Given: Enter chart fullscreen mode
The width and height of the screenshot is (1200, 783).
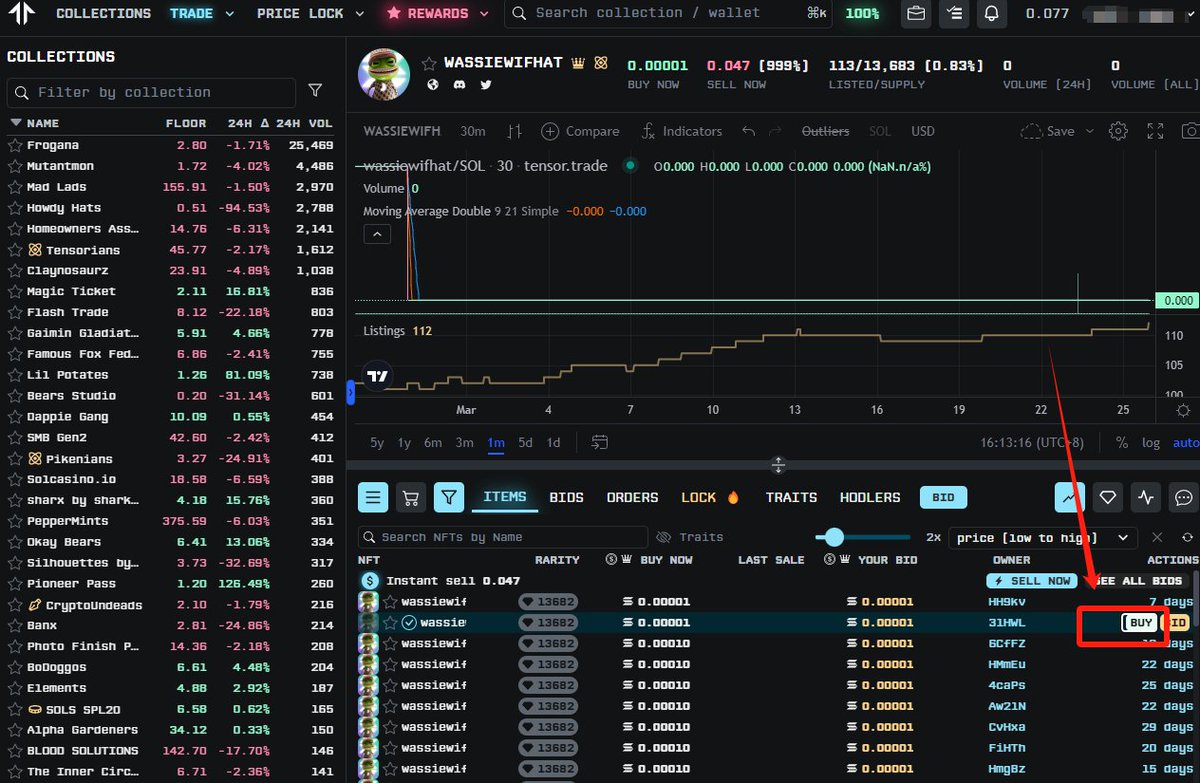Looking at the screenshot, I should [x=1155, y=131].
